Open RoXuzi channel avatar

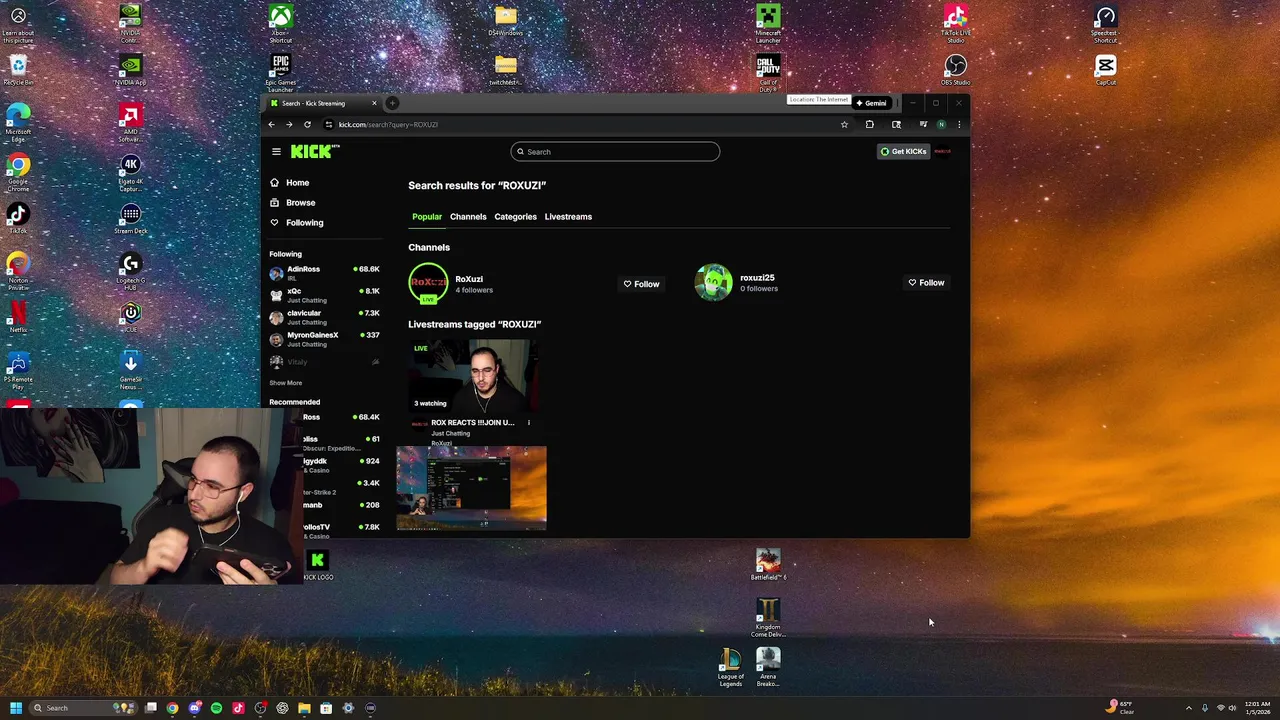[428, 283]
